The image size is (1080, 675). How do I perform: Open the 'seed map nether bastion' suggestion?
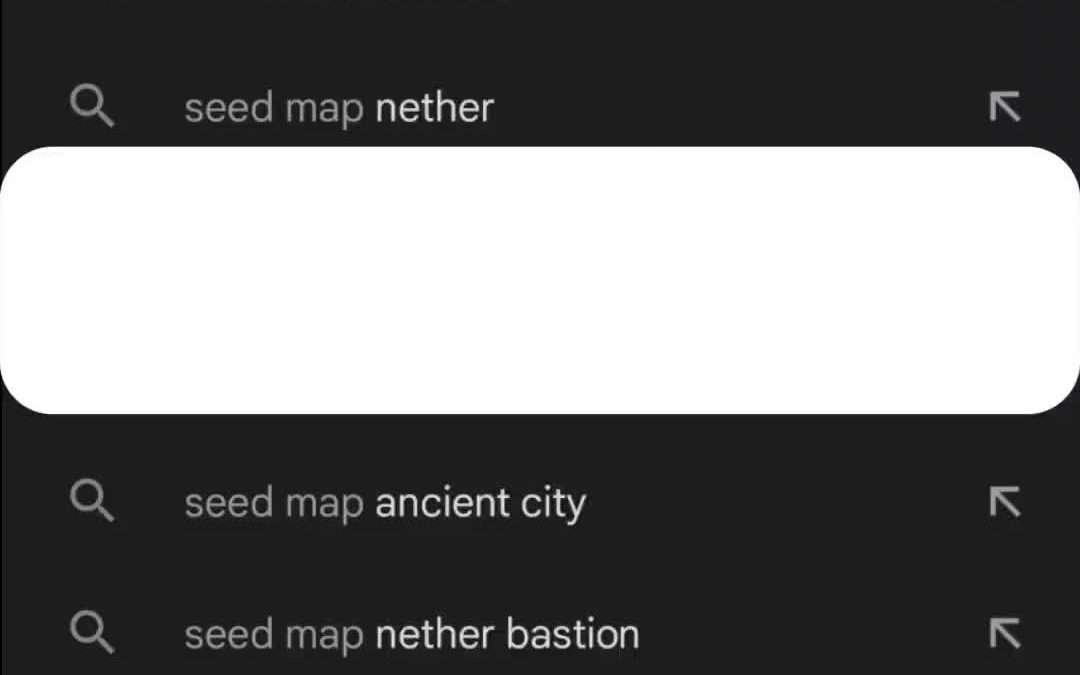500,634
